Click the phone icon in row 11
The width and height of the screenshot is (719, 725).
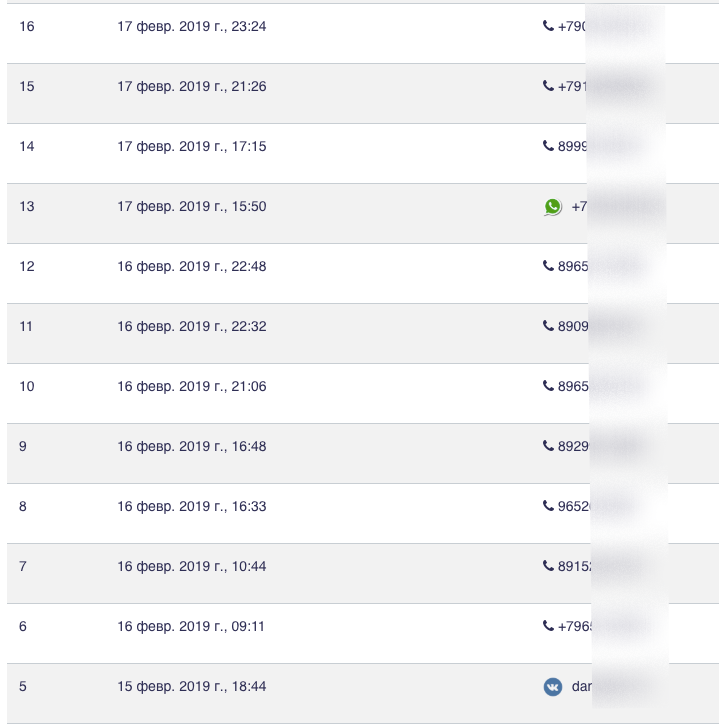tap(548, 326)
